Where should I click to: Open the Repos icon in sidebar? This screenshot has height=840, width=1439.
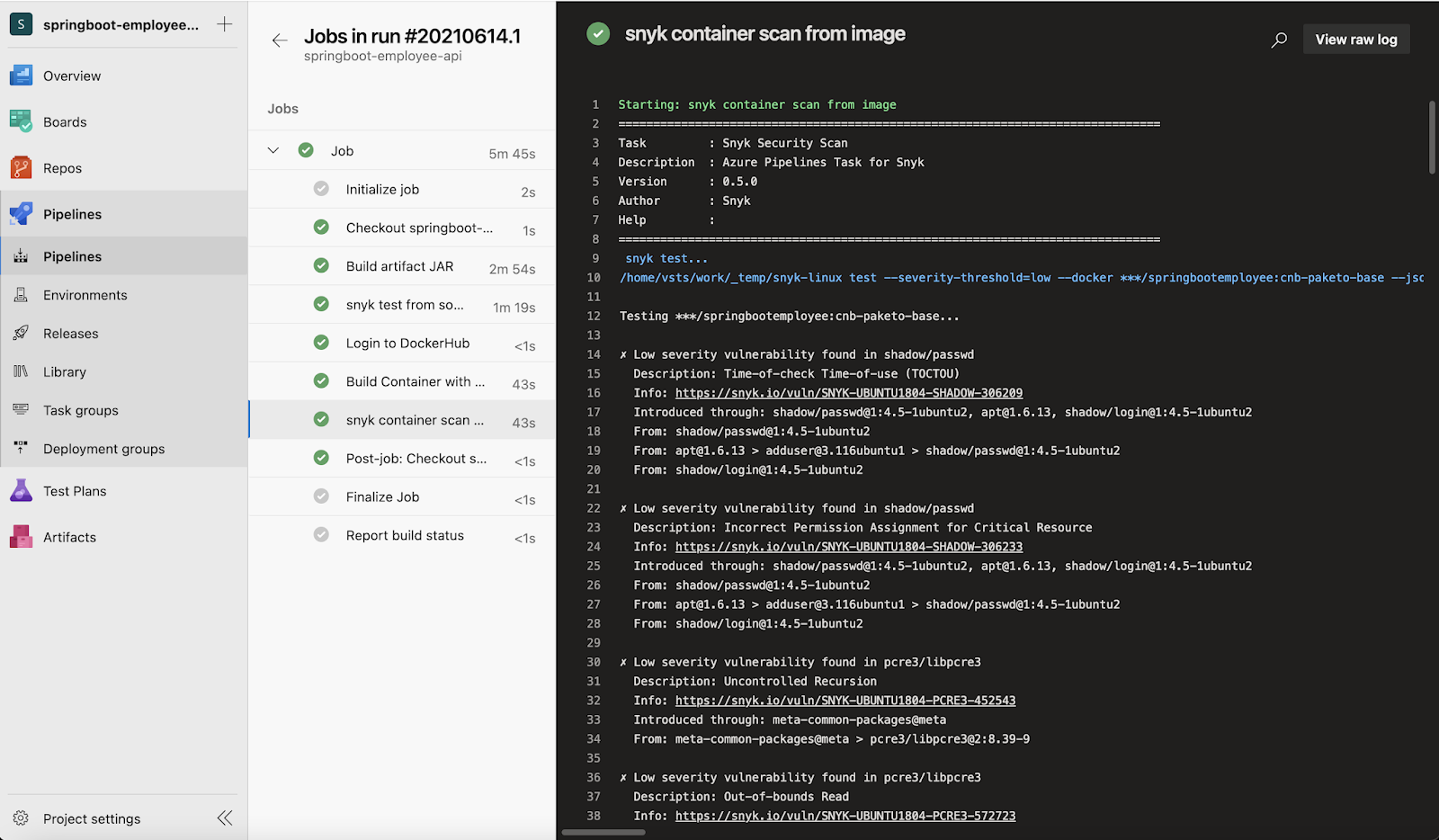click(21, 168)
